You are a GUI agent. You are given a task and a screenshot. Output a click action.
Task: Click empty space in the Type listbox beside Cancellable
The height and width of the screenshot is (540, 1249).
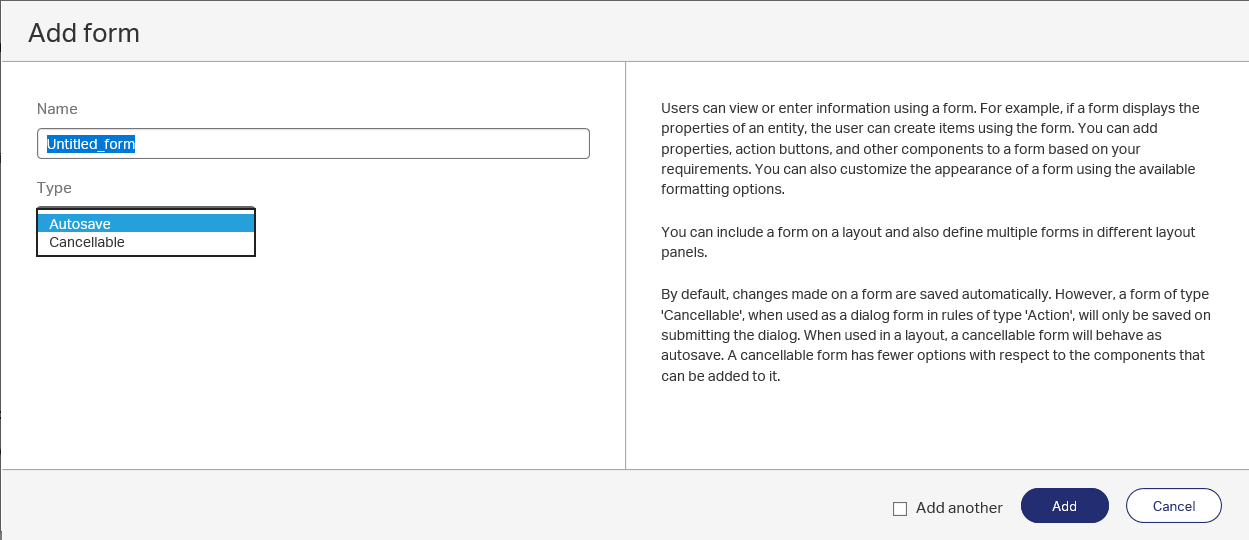[190, 242]
